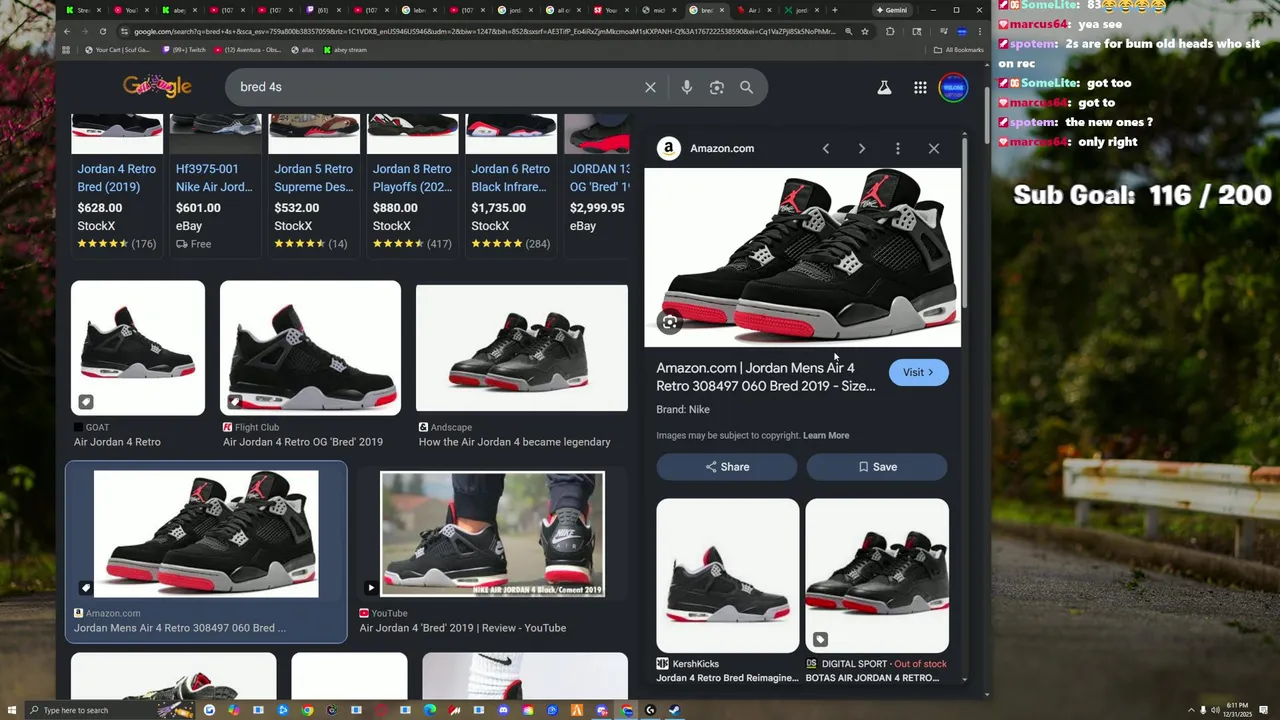Viewport: 1280px width, 720px height.
Task: Switch to the 'Air J' tab
Action: [x=754, y=10]
